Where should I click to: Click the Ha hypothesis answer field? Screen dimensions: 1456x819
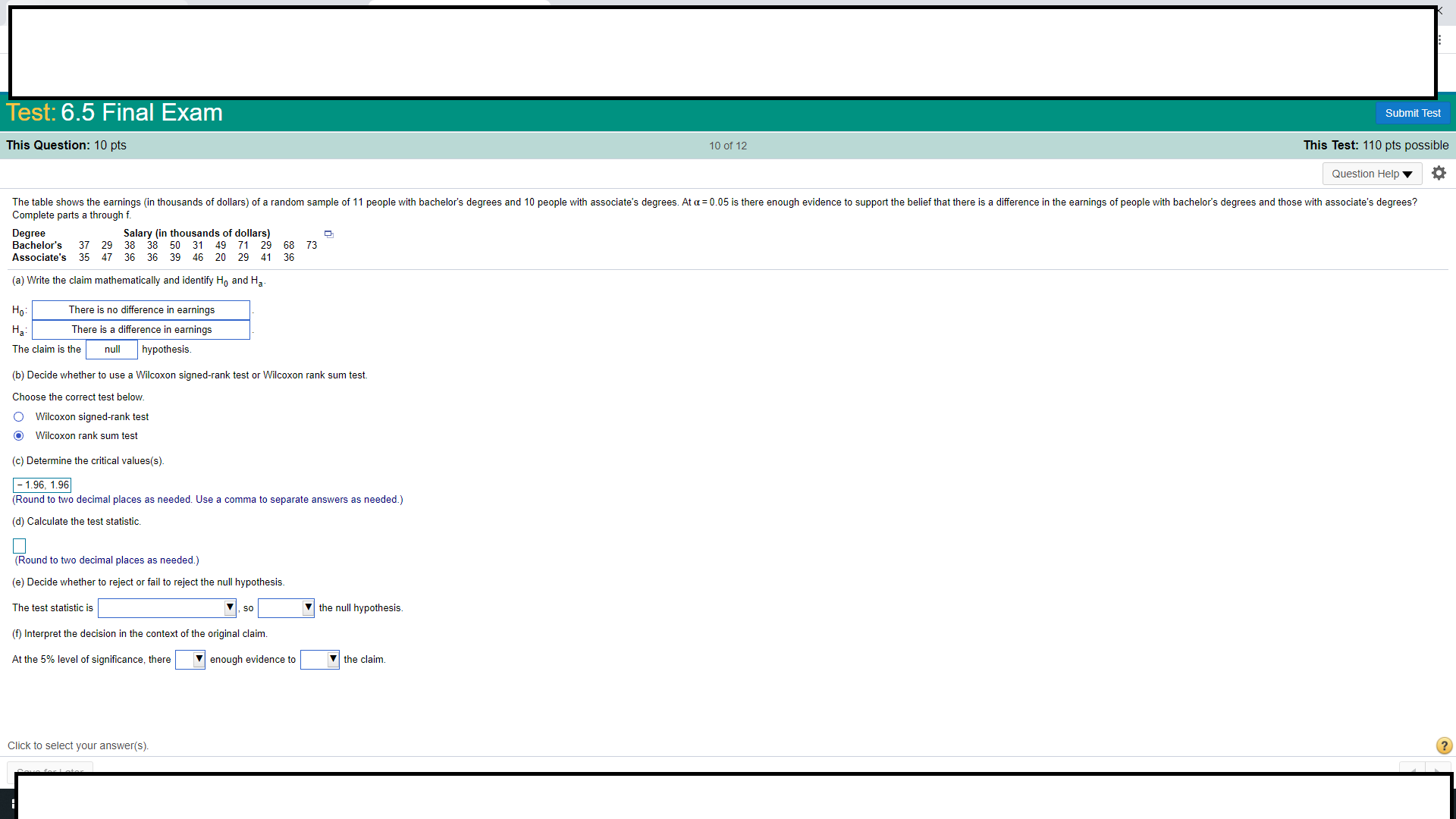pyautogui.click(x=141, y=330)
